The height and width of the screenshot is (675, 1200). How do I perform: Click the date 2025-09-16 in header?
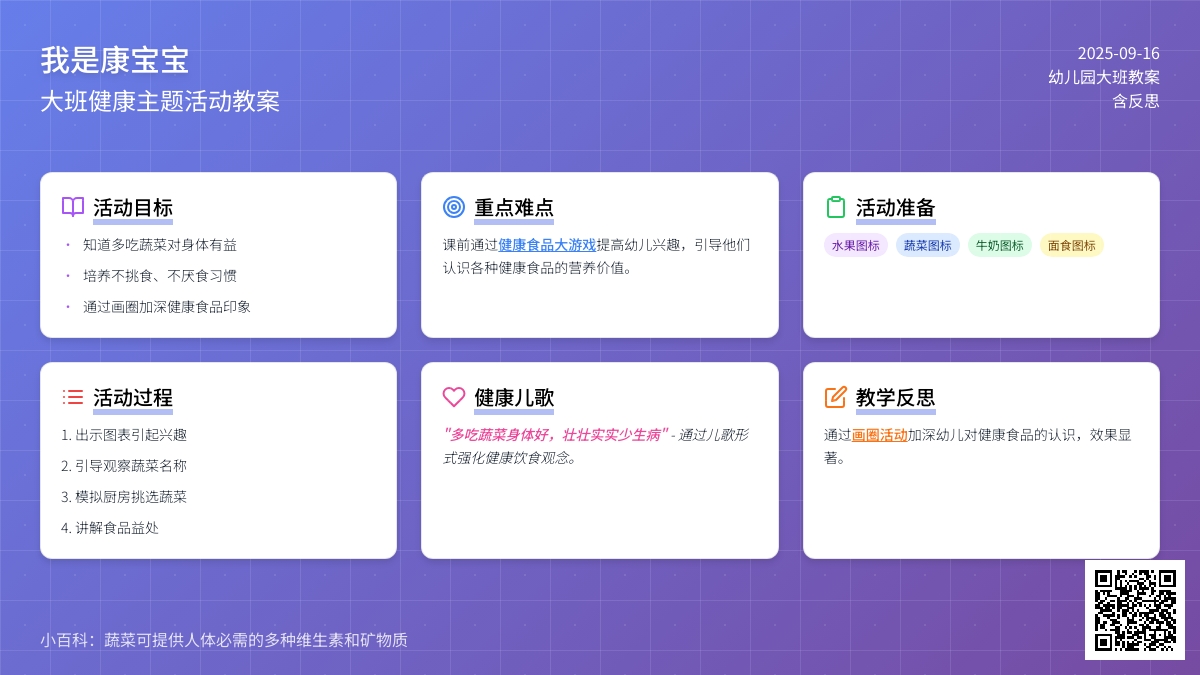tap(1118, 54)
